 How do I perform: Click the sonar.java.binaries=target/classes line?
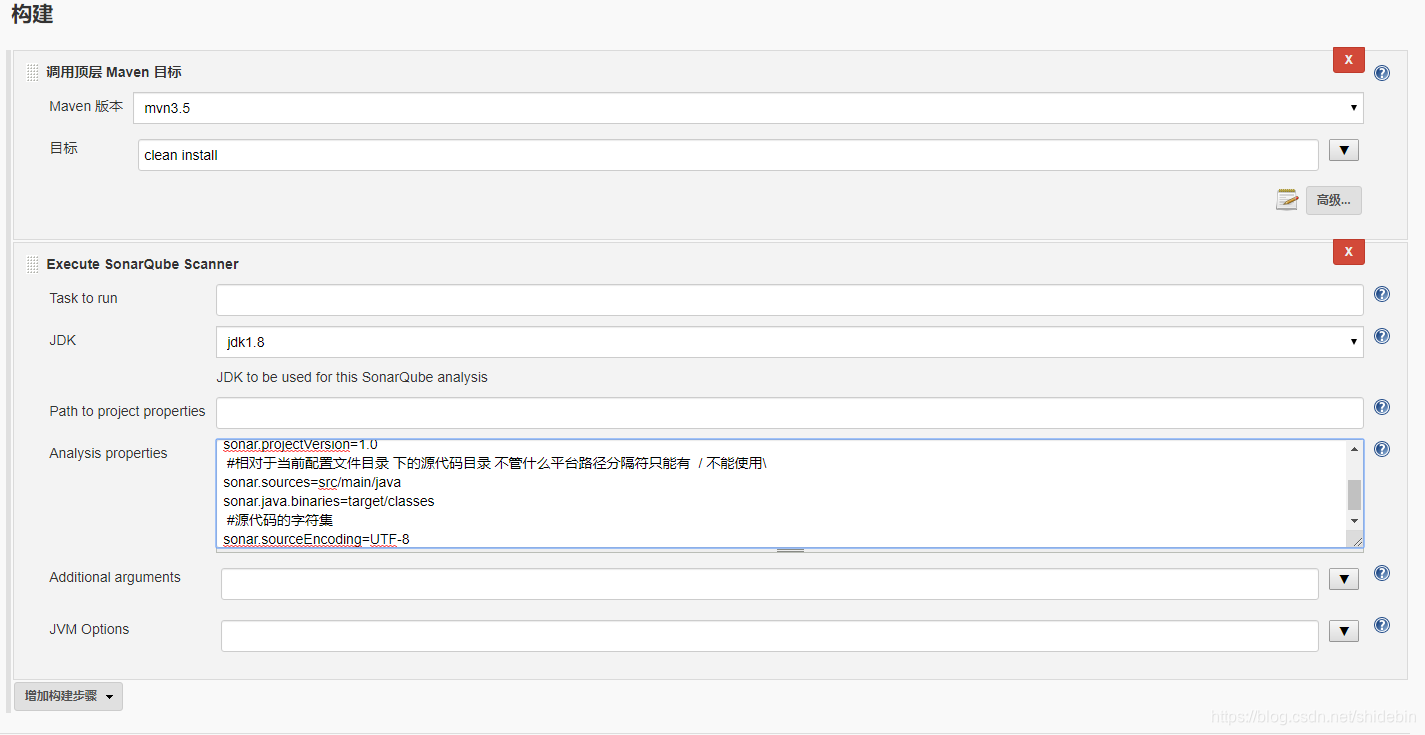[329, 501]
